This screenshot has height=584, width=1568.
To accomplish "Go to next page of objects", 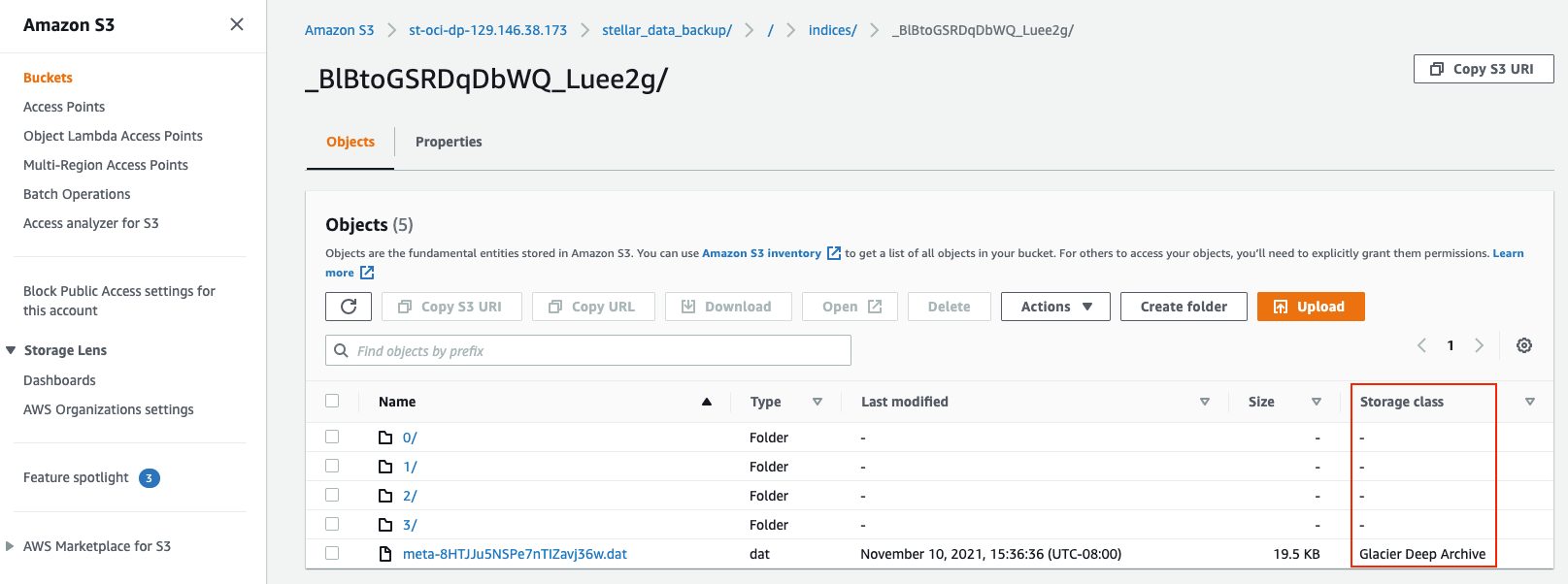I will click(x=1479, y=345).
